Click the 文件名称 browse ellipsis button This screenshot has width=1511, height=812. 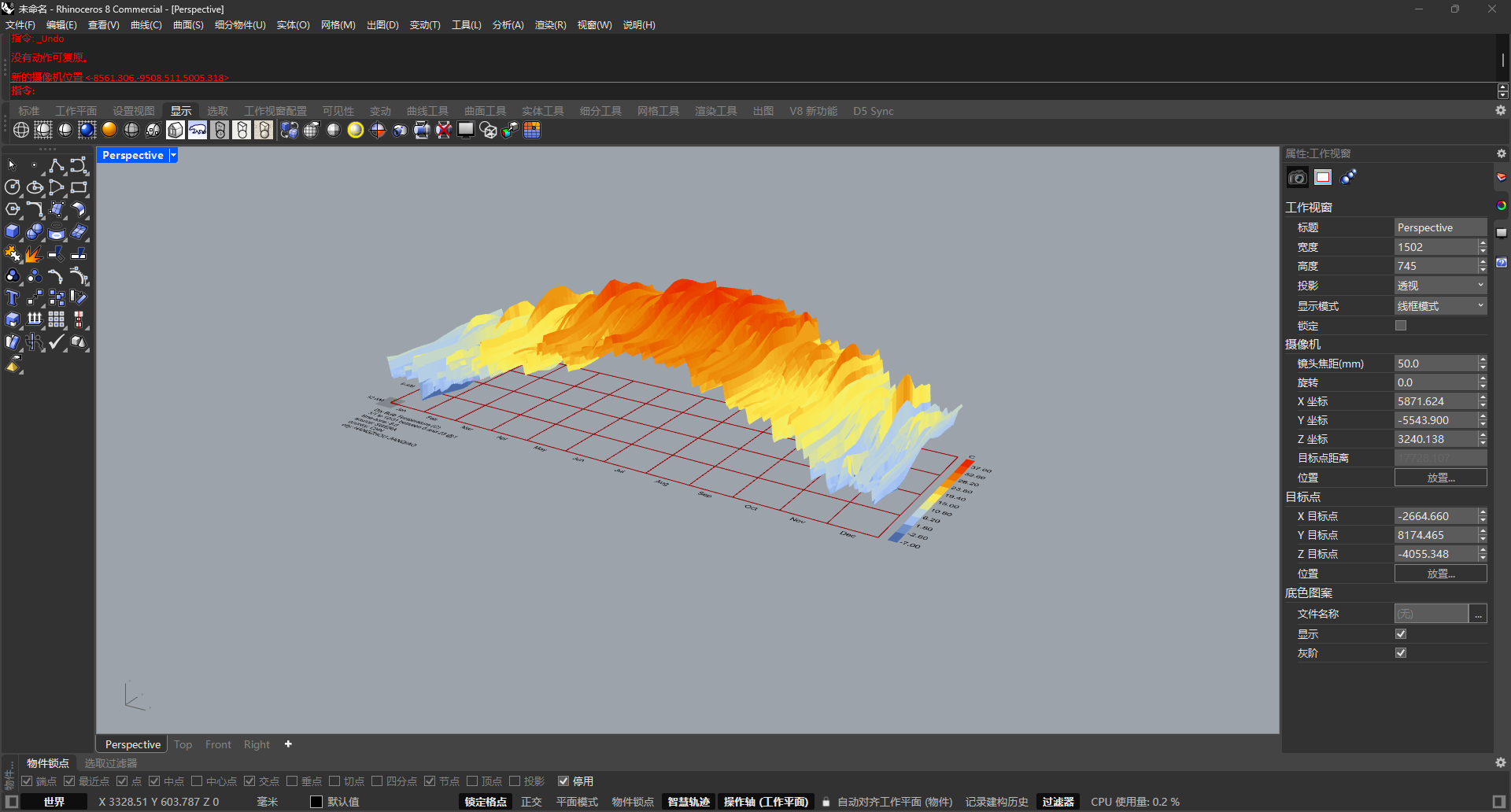coord(1479,614)
